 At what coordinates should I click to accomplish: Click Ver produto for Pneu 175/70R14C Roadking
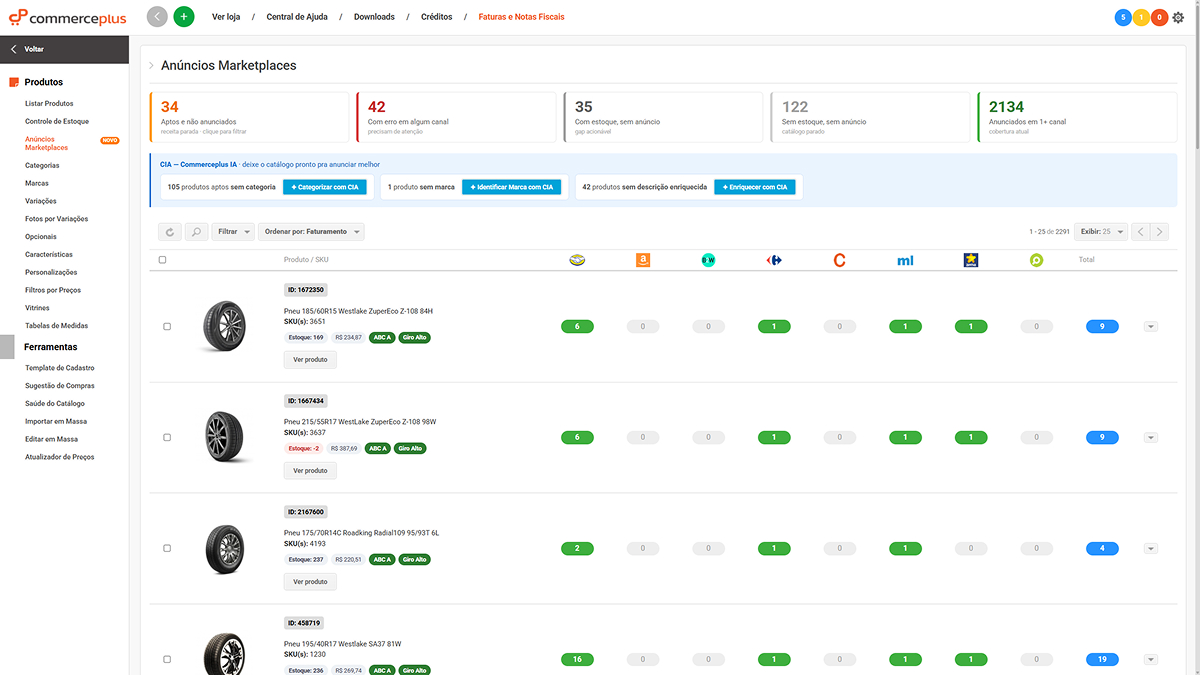coord(310,582)
